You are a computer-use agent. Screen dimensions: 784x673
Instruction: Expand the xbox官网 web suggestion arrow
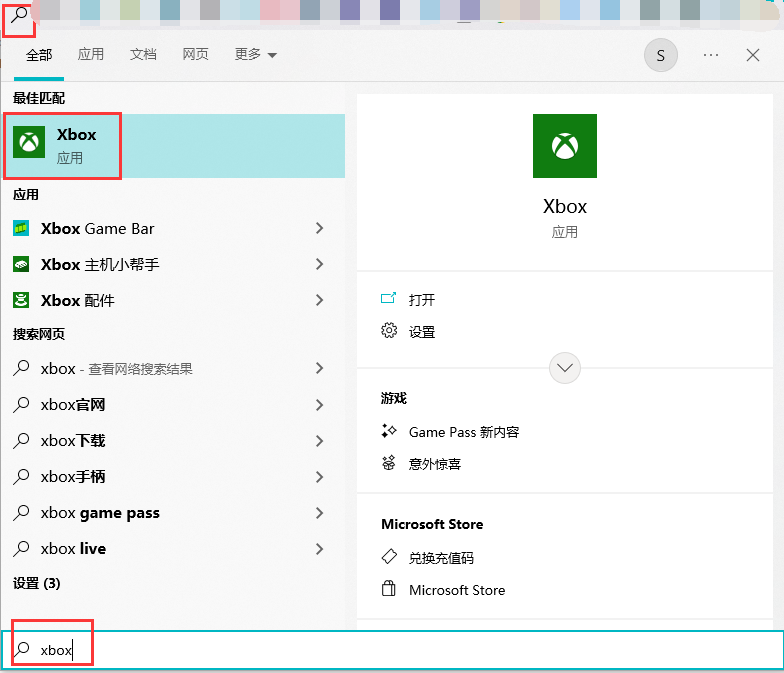pyautogui.click(x=319, y=405)
